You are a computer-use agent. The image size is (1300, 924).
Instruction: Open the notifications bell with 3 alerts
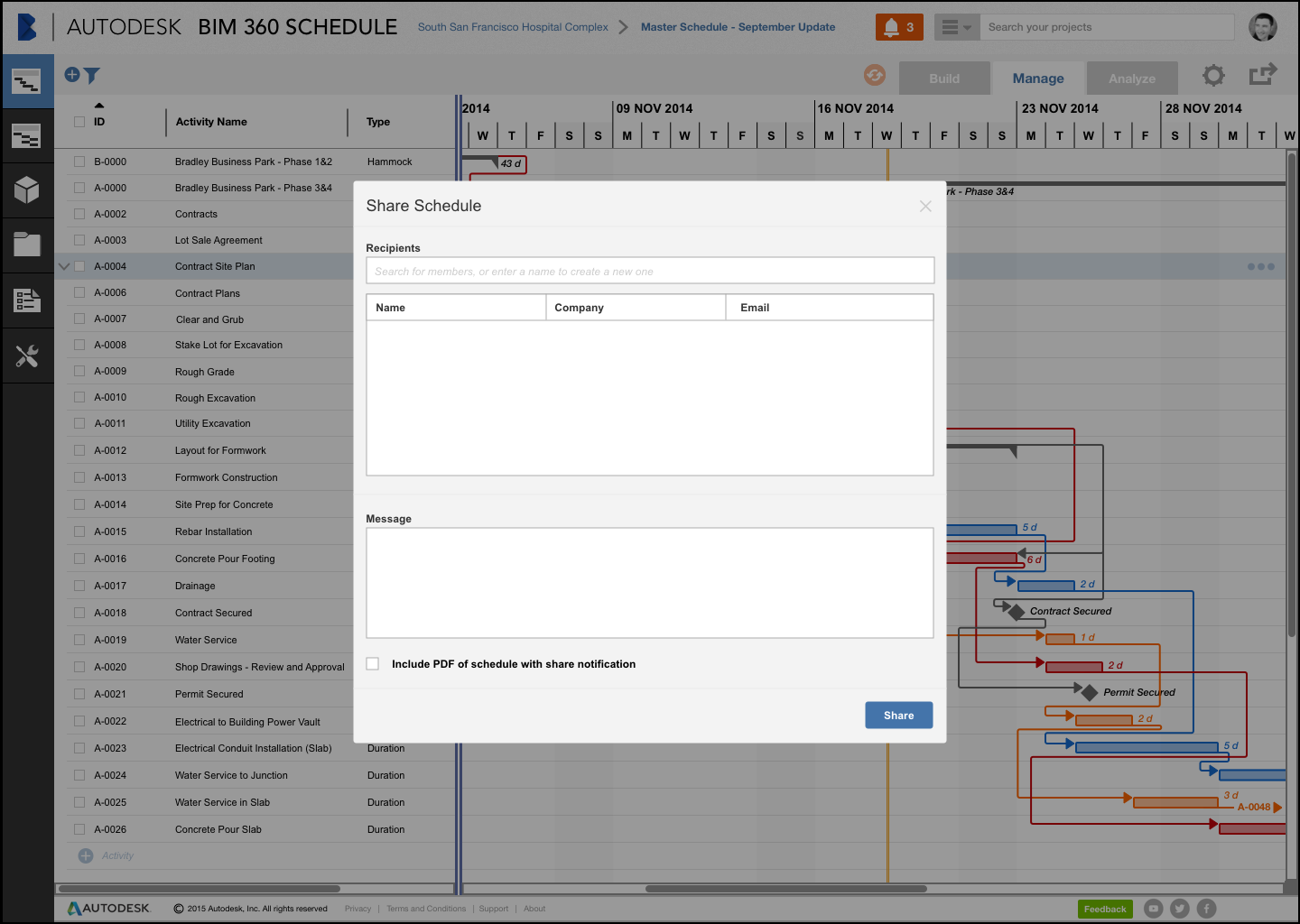[x=899, y=27]
